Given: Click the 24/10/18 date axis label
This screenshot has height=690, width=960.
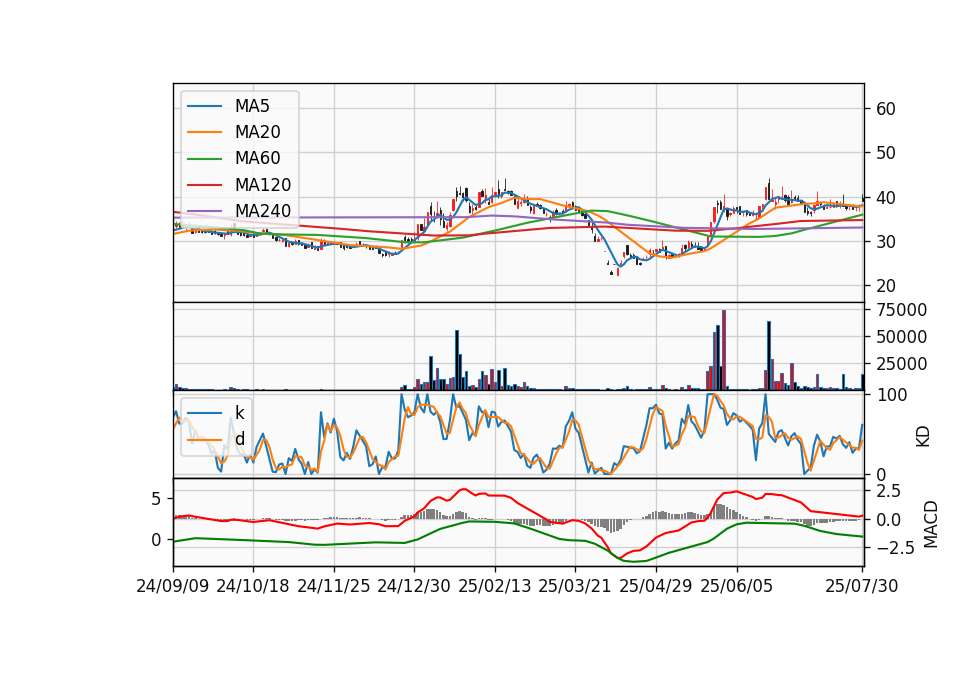Looking at the screenshot, I should (x=253, y=586).
